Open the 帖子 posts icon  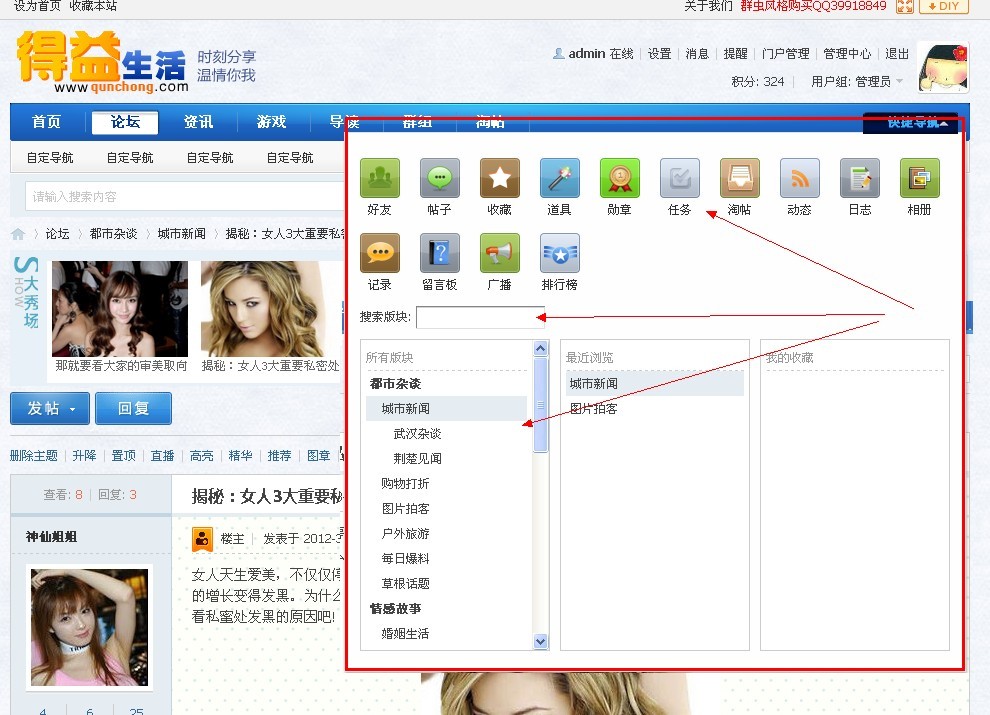[x=439, y=178]
